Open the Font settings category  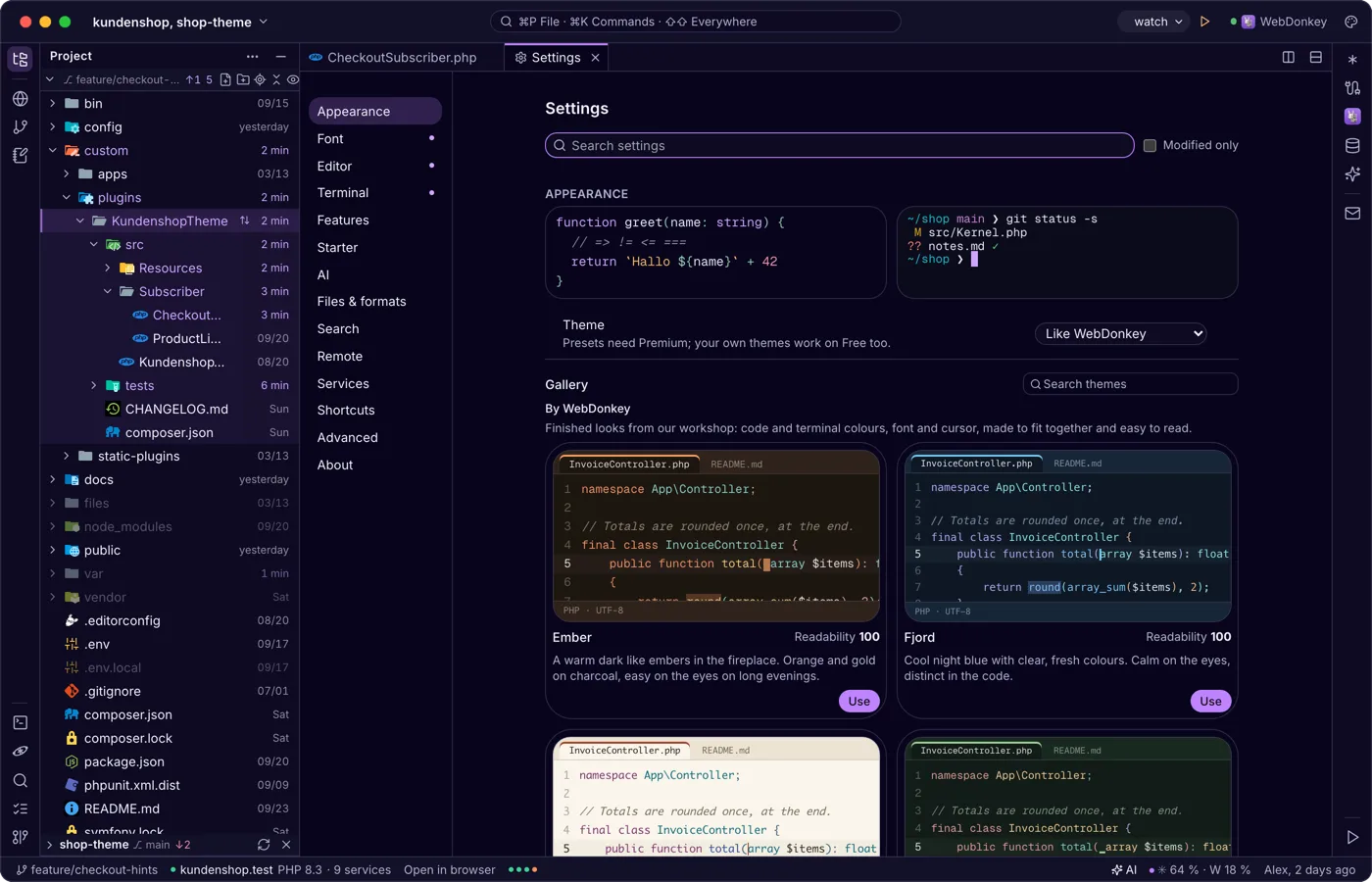coord(375,138)
